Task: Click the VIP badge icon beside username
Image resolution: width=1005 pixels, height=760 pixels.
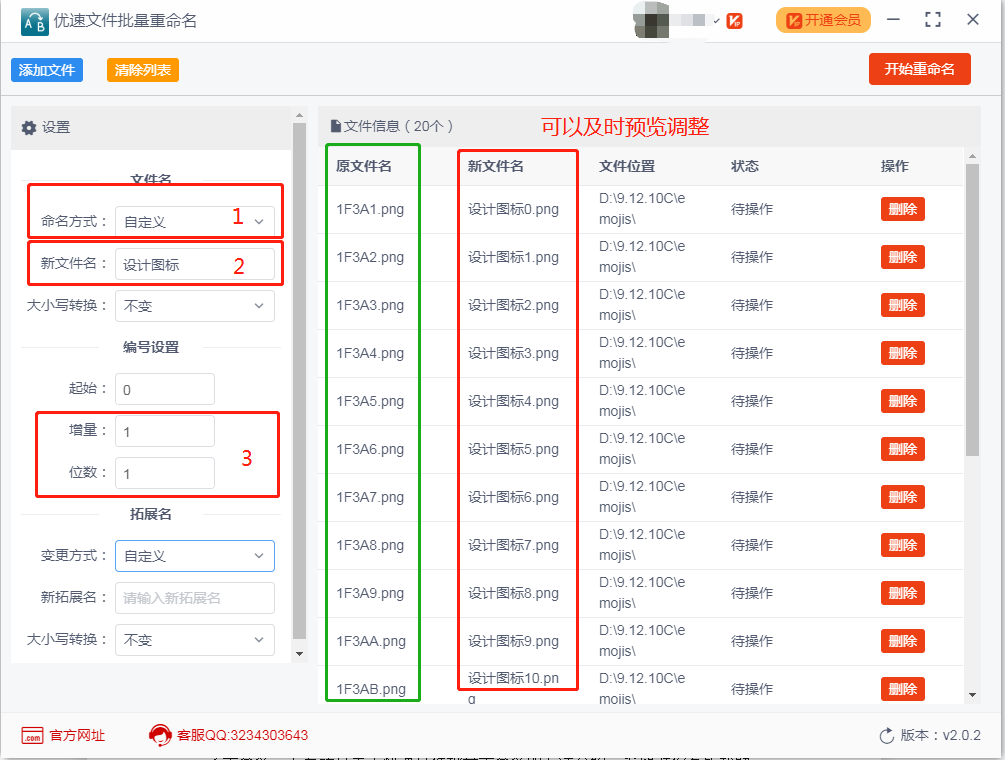Action: [735, 21]
